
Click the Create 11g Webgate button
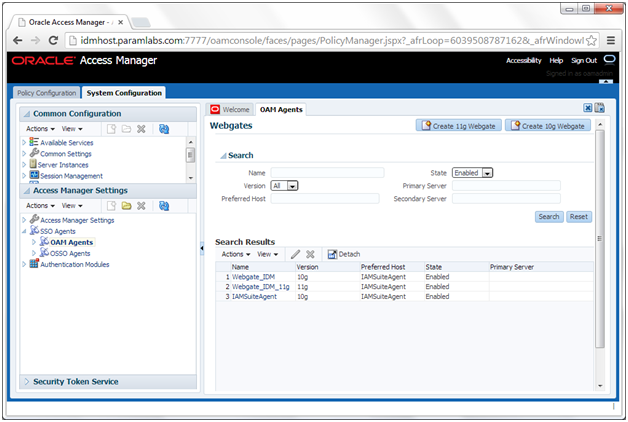tap(459, 126)
